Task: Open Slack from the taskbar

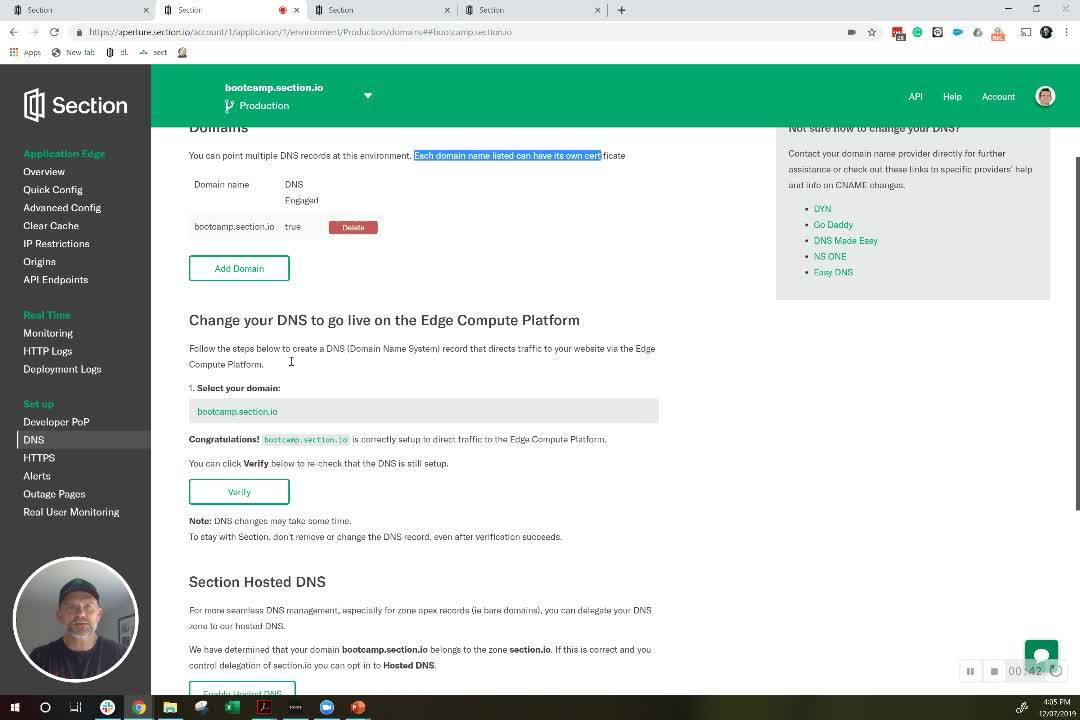Action: pyautogui.click(x=107, y=708)
